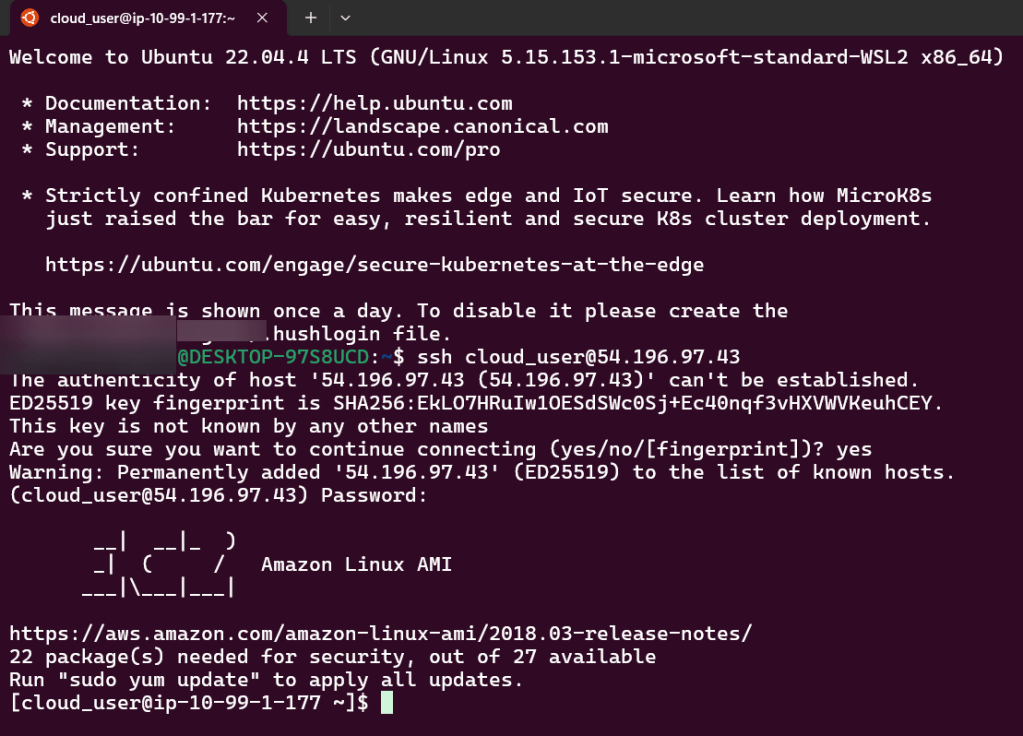Expand the new tab profile dropdown chevron

345,17
